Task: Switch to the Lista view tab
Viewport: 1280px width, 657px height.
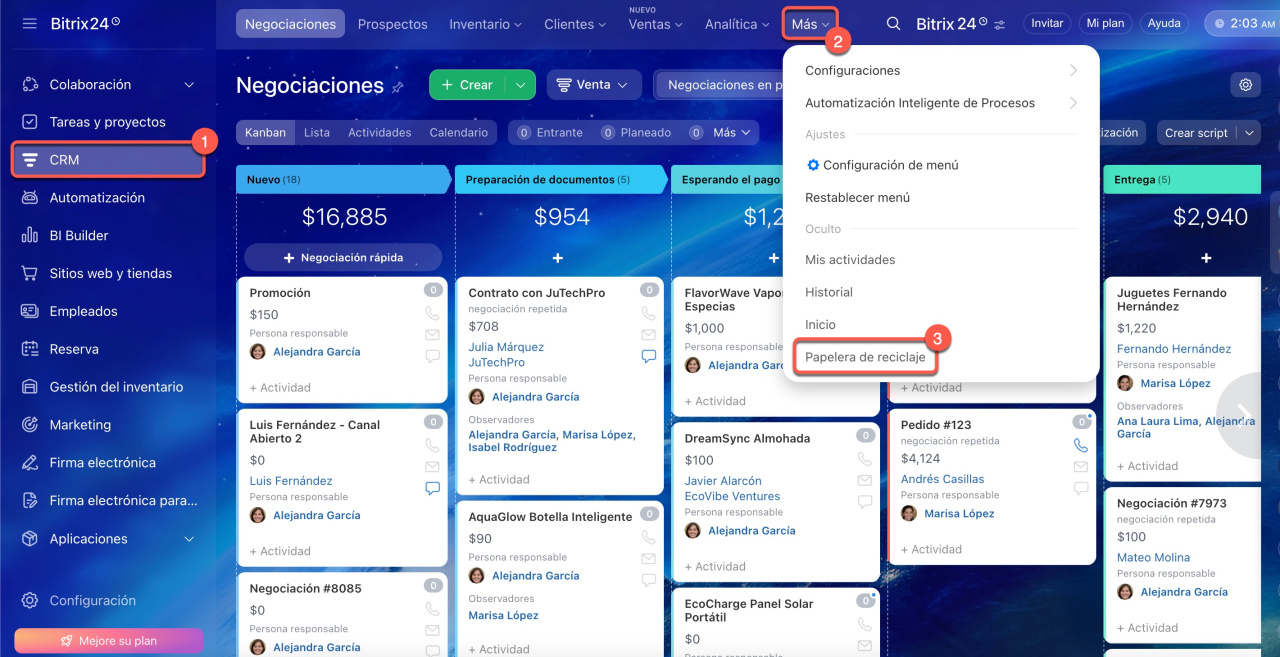Action: [x=316, y=133]
